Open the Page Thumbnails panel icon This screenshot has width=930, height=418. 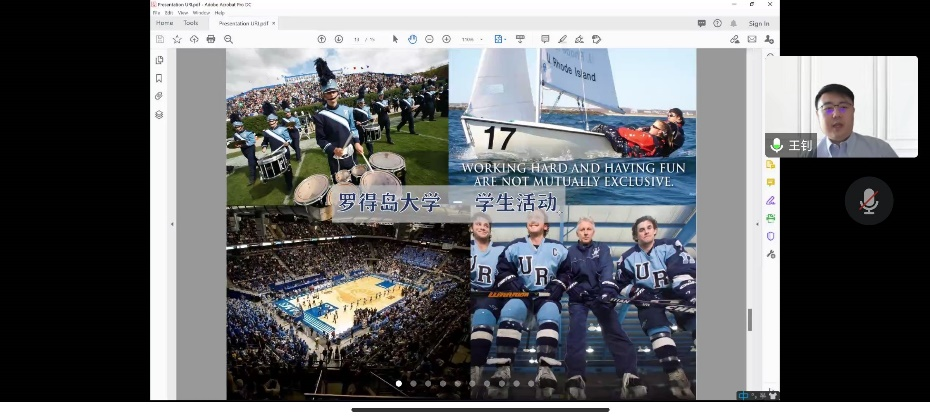point(159,60)
